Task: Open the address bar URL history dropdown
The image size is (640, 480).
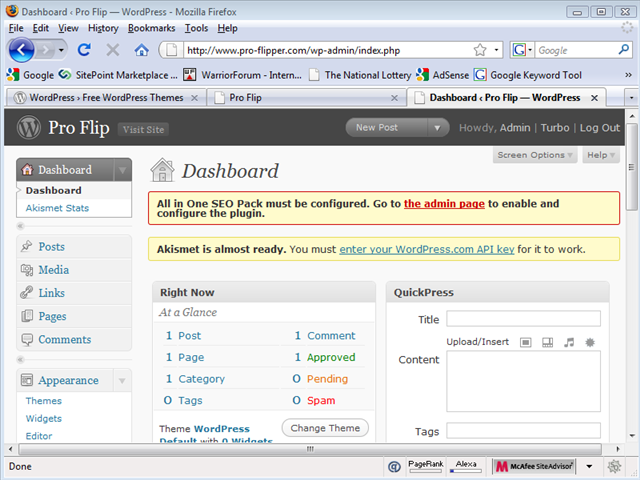Action: (496, 50)
